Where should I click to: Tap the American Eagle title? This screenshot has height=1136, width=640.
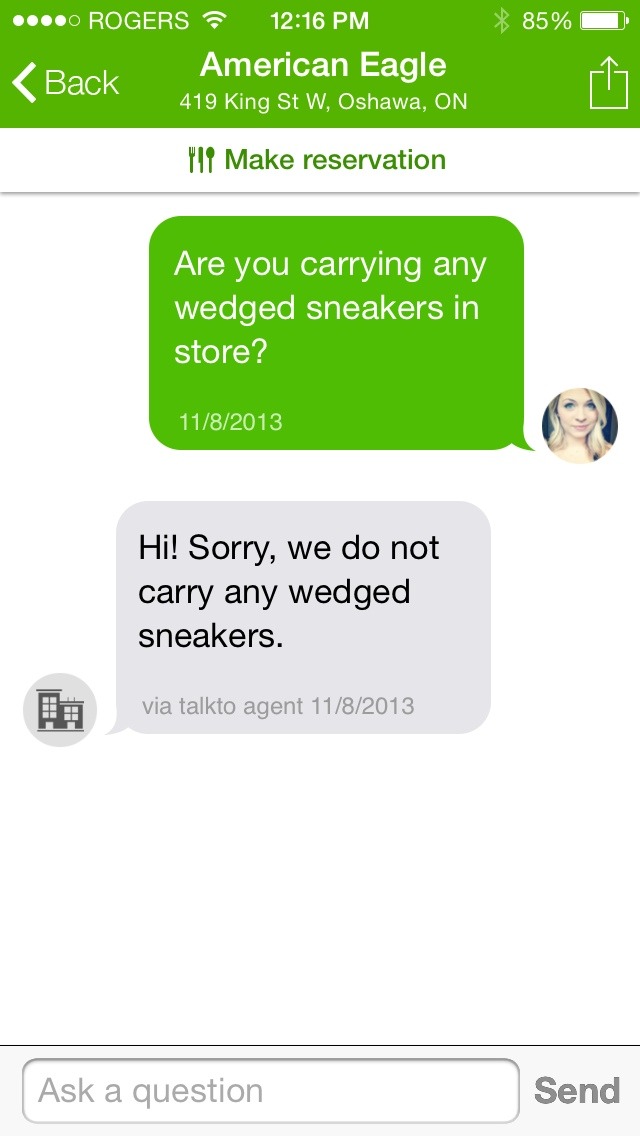[x=323, y=65]
